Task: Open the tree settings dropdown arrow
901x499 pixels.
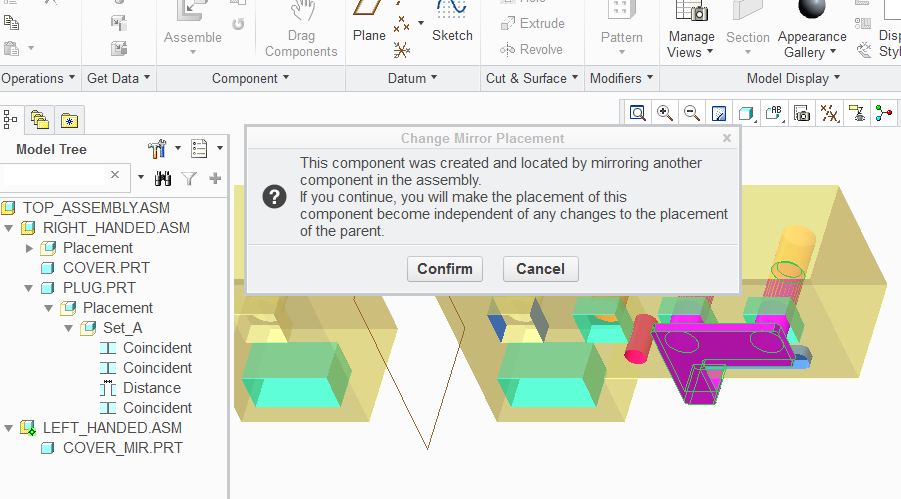Action: click(178, 148)
